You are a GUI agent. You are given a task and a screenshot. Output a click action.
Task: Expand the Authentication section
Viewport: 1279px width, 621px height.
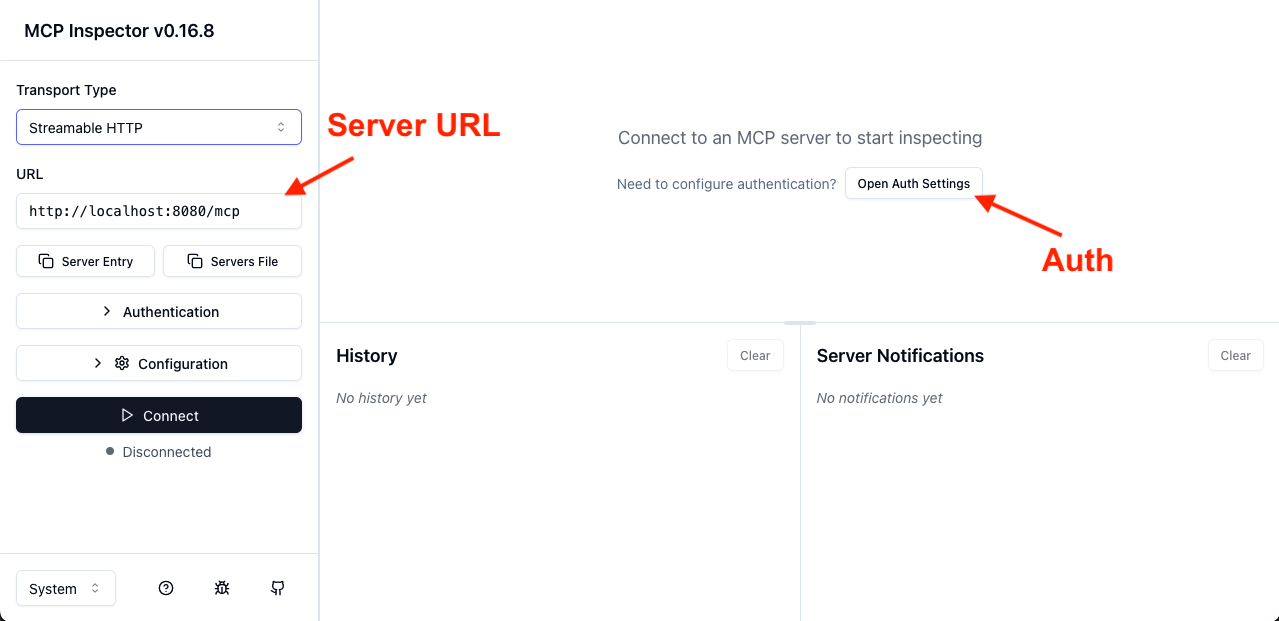[x=159, y=311]
